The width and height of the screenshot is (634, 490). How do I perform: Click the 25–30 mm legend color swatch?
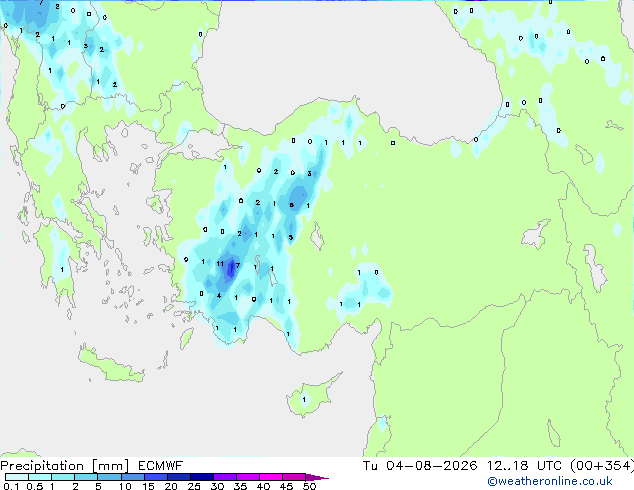pos(201,477)
